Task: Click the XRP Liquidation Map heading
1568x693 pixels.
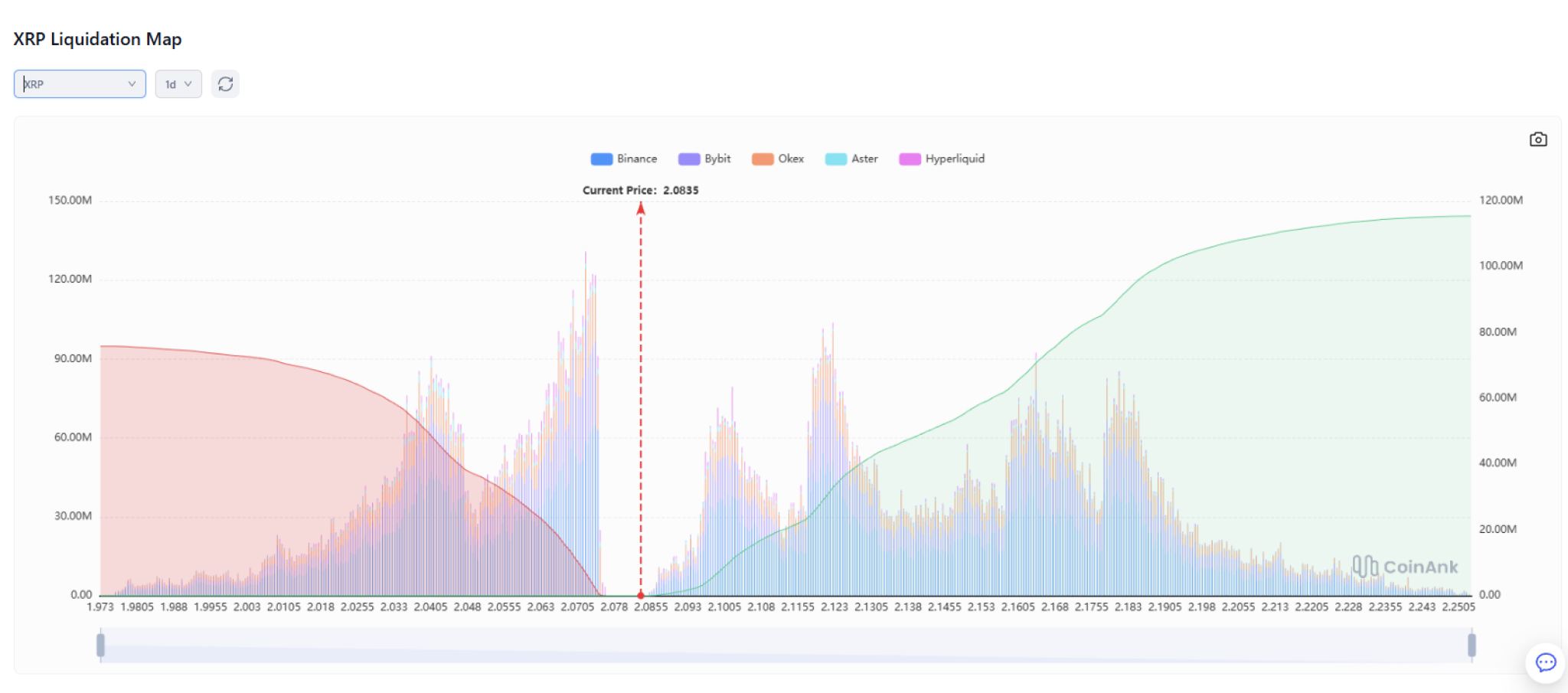Action: click(97, 39)
